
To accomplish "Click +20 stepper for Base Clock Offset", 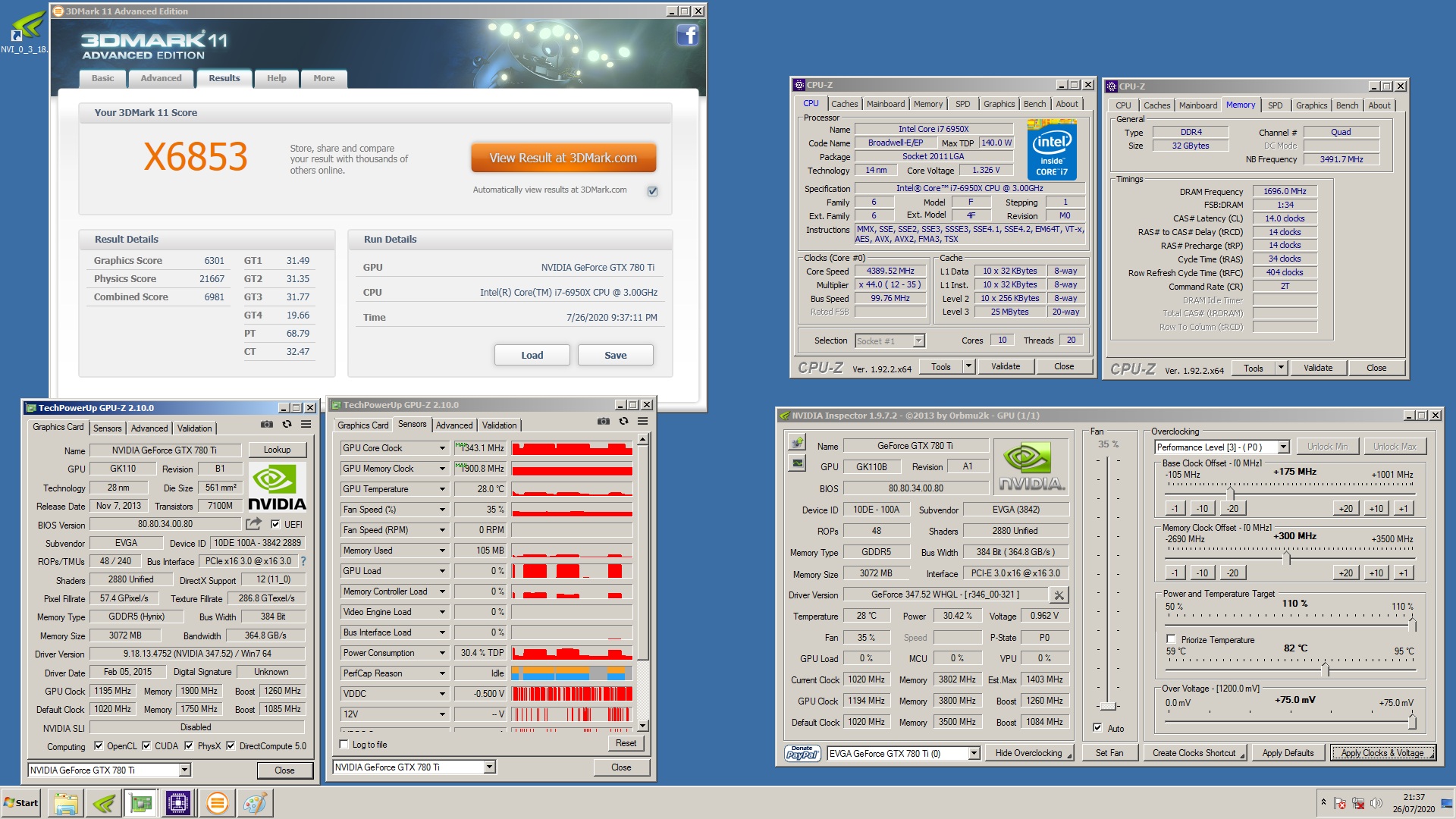I will click(1345, 509).
